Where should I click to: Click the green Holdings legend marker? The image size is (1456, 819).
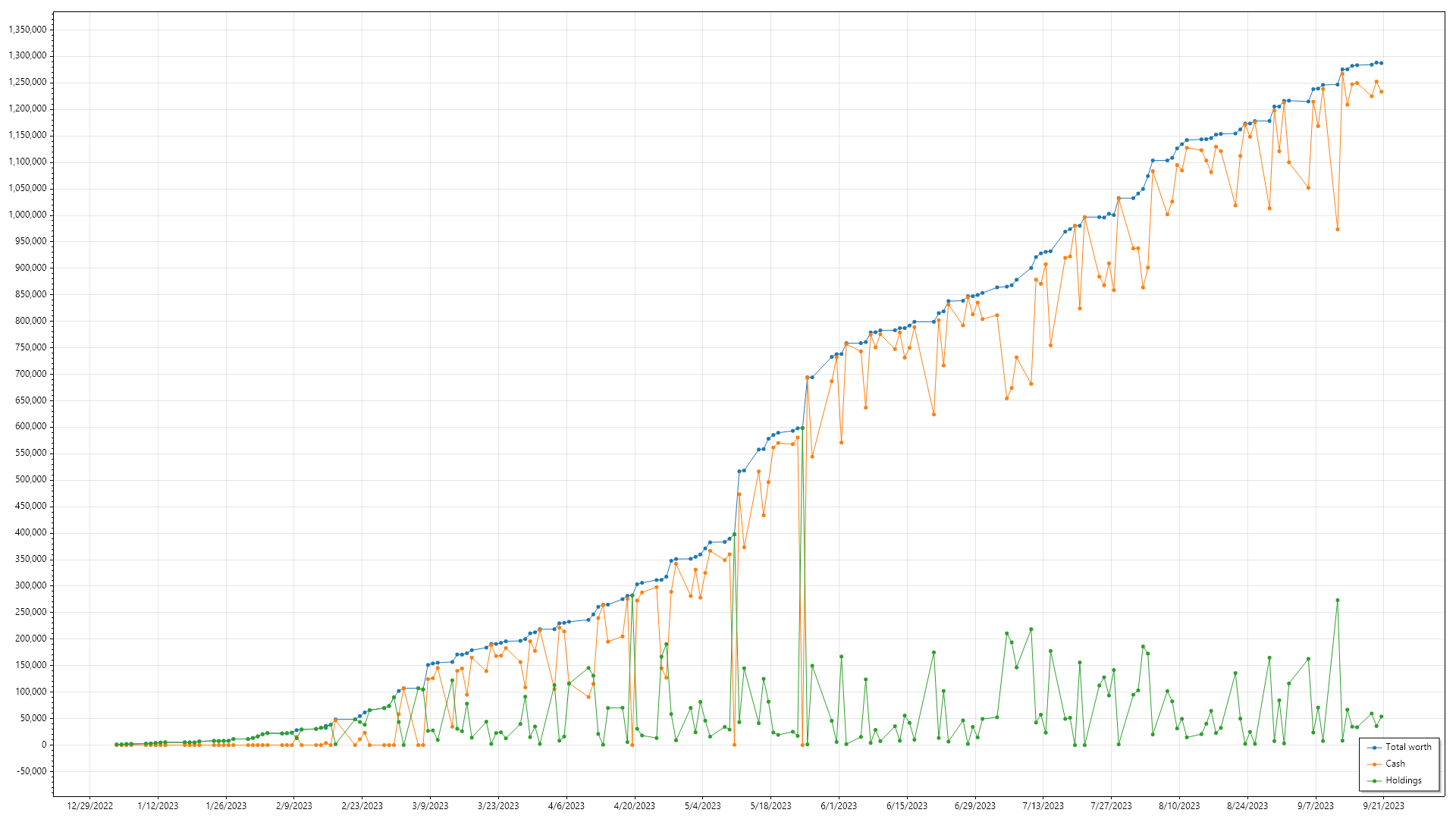[x=1374, y=781]
